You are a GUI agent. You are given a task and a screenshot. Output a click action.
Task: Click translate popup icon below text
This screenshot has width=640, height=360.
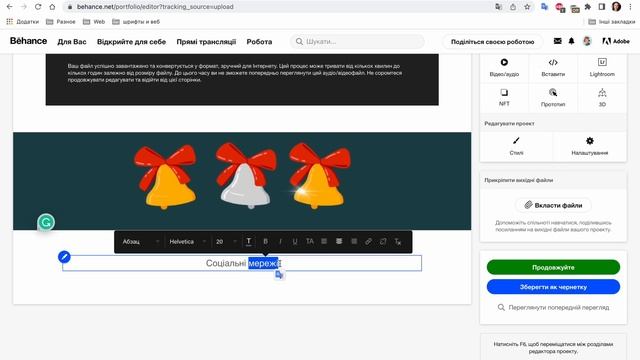(x=279, y=275)
